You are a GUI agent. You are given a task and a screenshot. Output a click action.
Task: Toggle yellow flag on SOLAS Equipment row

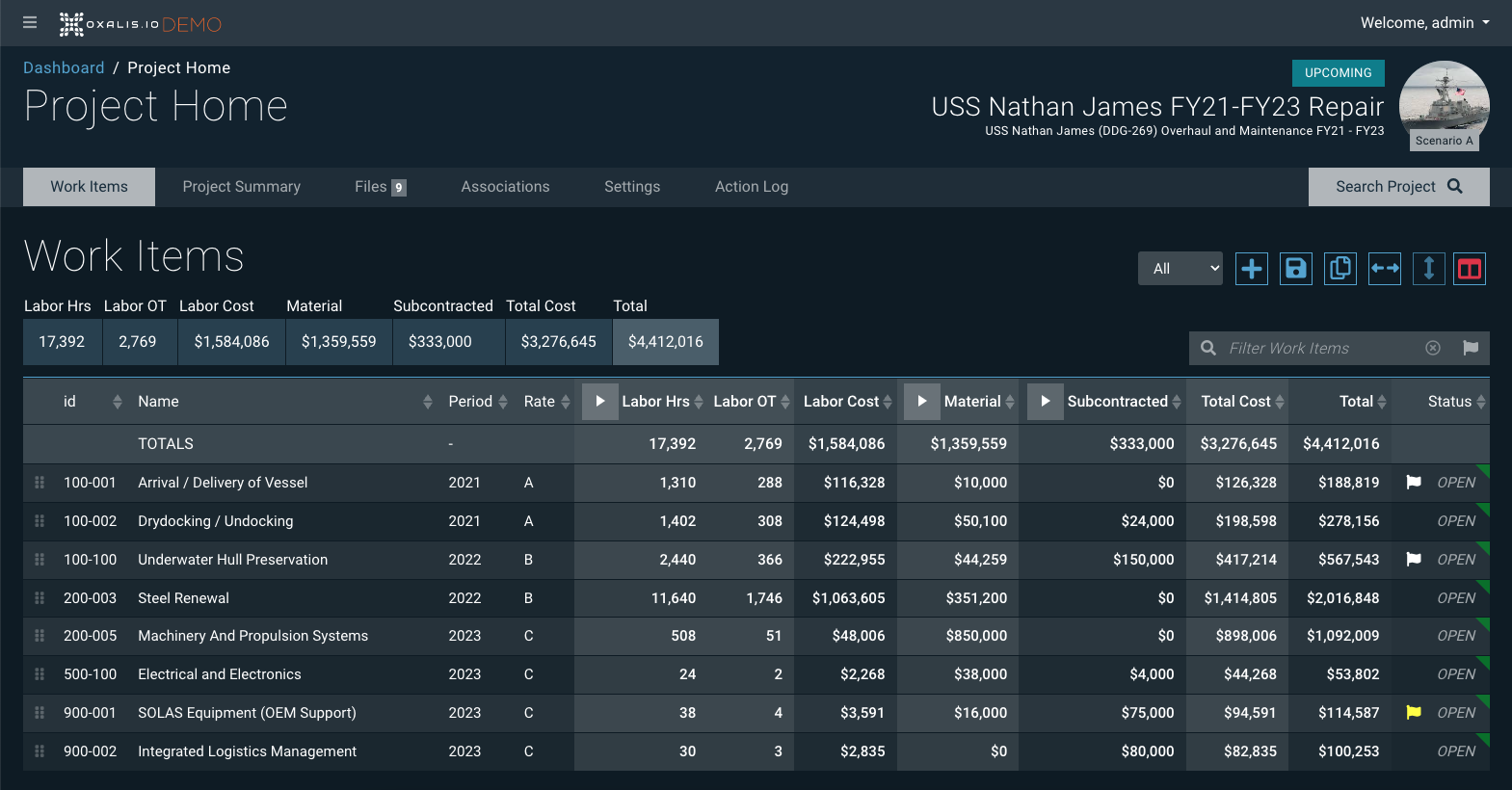(x=1414, y=713)
